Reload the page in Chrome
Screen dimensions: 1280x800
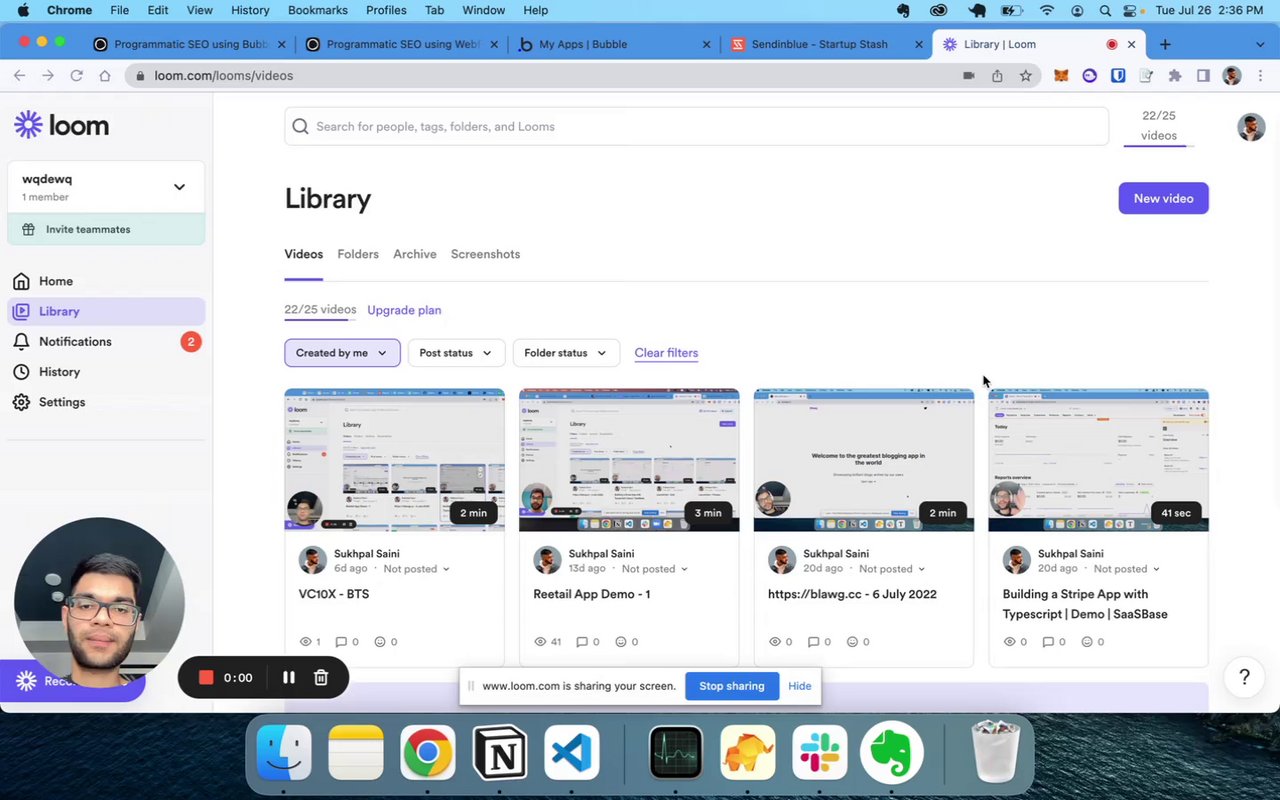(76, 75)
